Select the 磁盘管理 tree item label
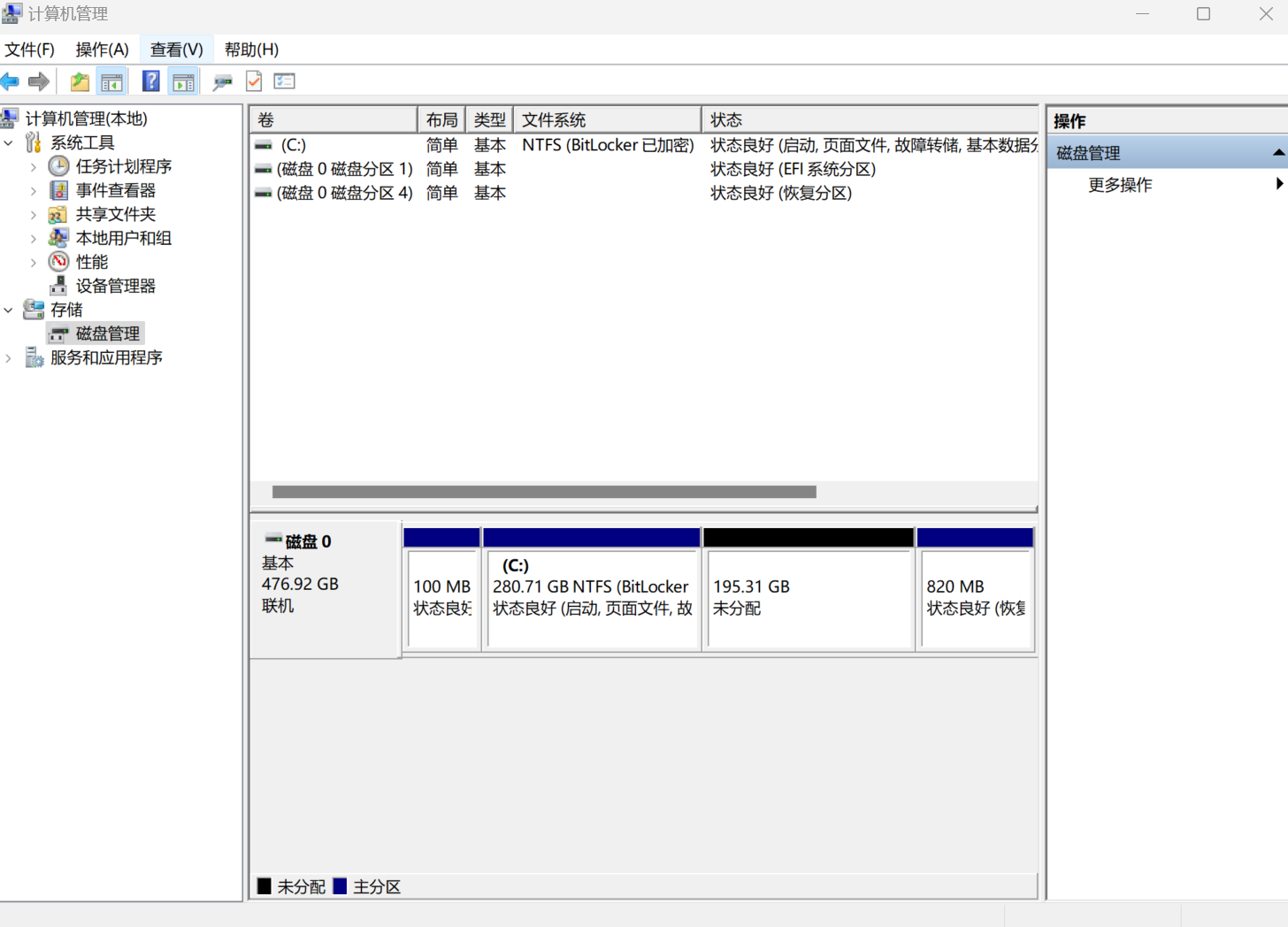1288x927 pixels. coord(108,333)
